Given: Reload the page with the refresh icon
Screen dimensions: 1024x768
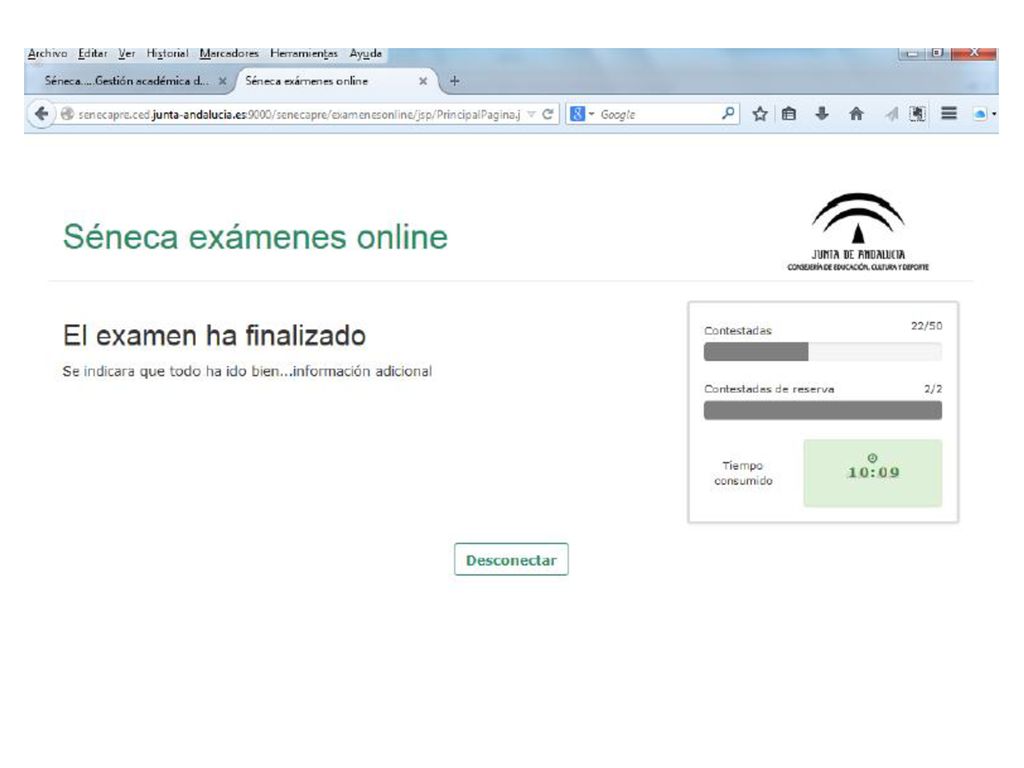Looking at the screenshot, I should pos(548,114).
